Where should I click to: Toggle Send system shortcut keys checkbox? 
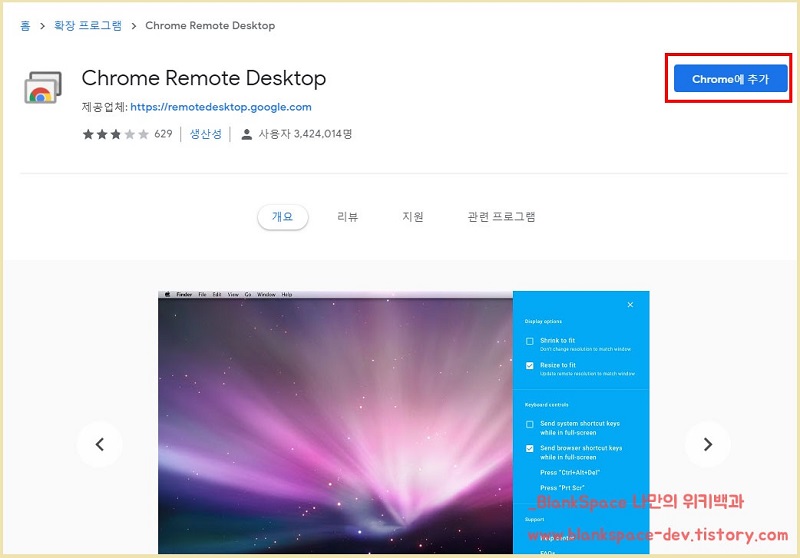point(530,424)
